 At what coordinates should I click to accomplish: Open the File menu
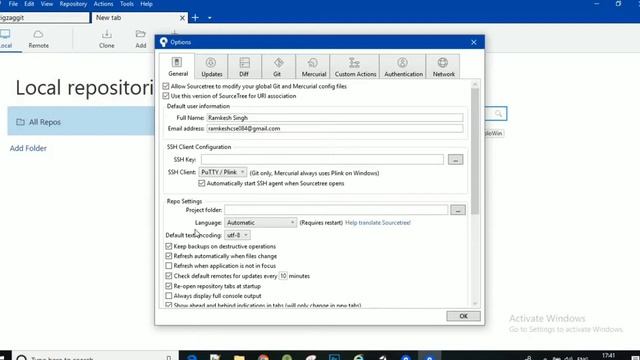(x=13, y=4)
